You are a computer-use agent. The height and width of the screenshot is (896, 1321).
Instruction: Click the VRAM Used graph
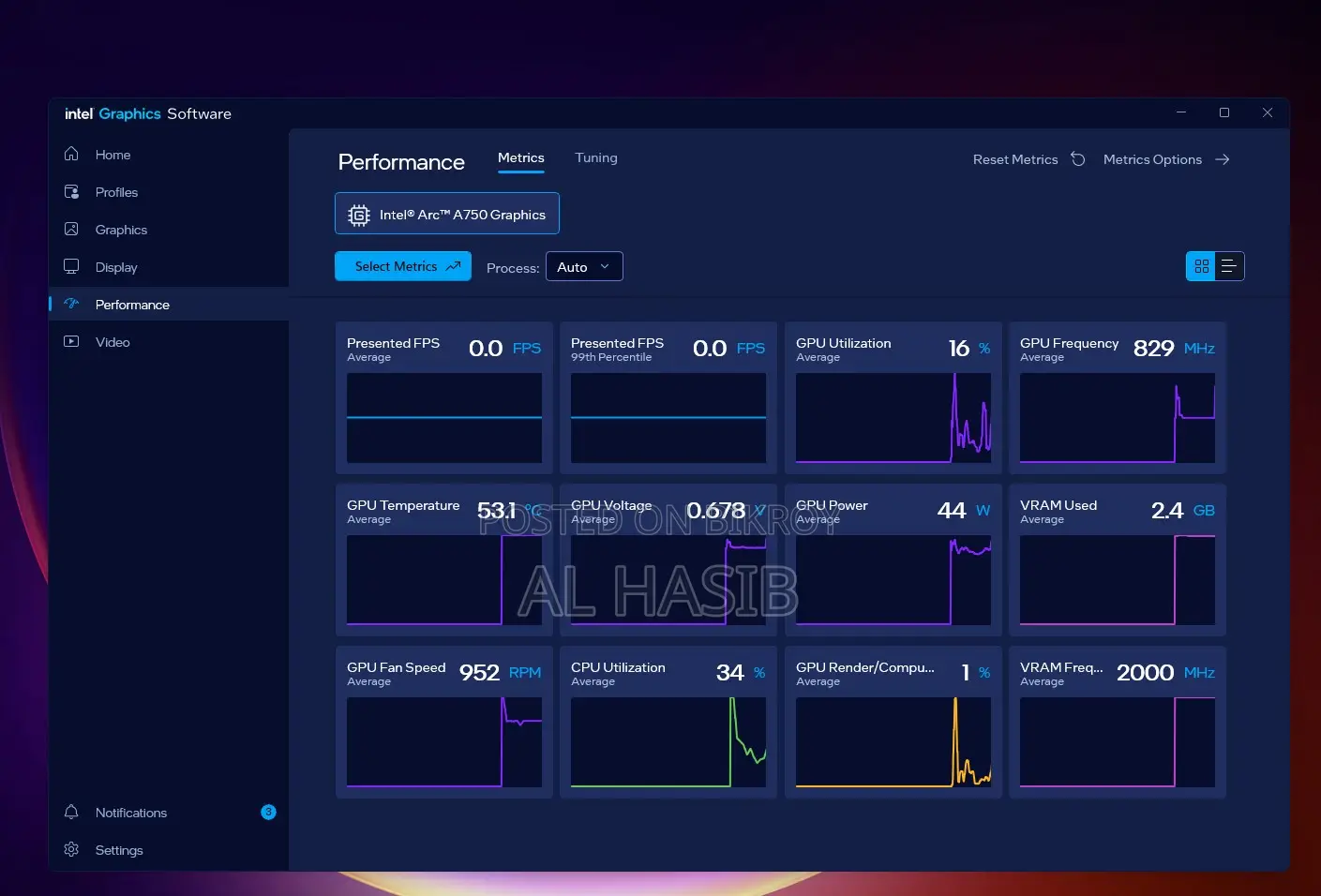[1118, 580]
